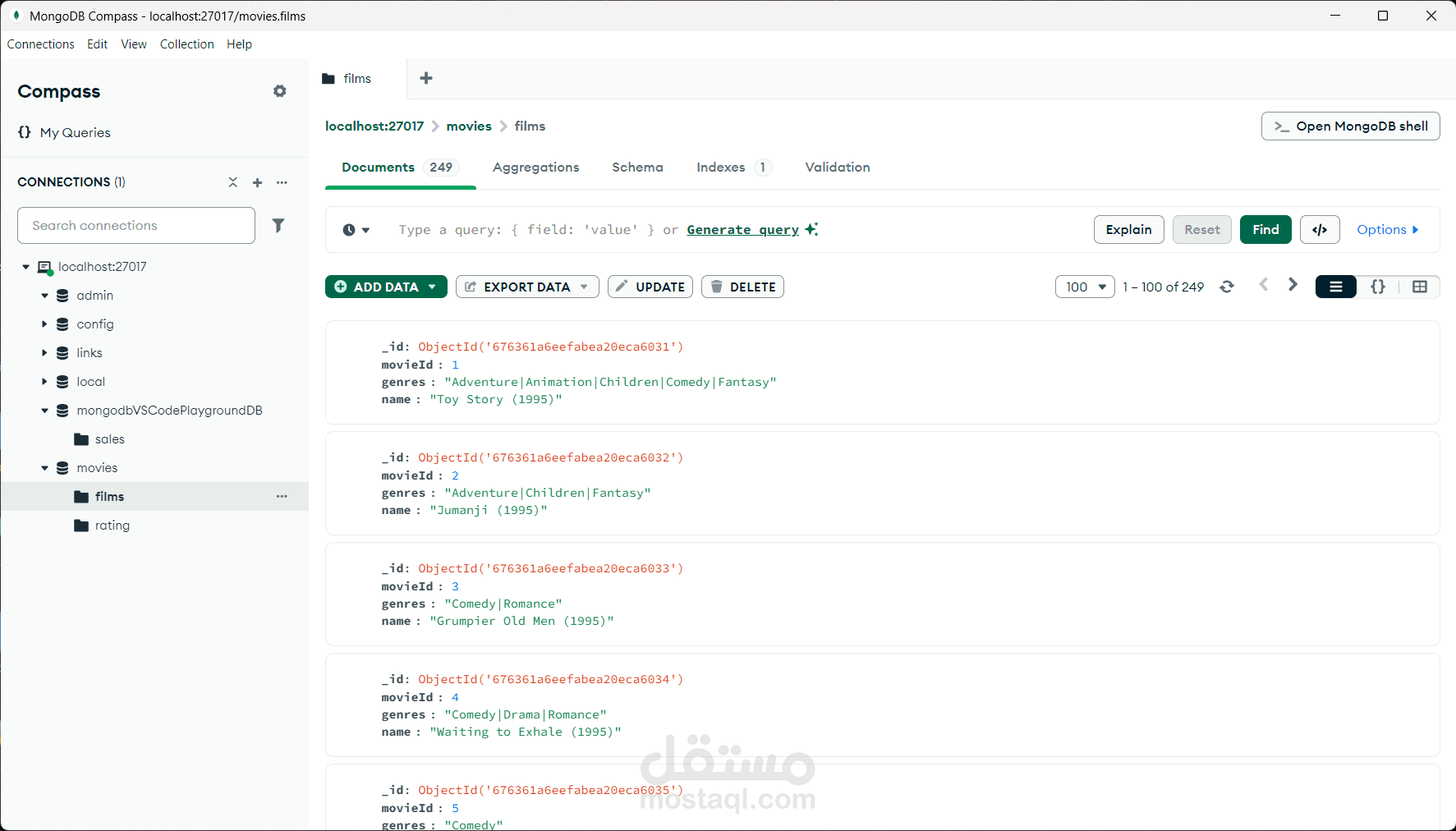The image size is (1456, 831).
Task: Expand the config database
Action: coord(44,324)
